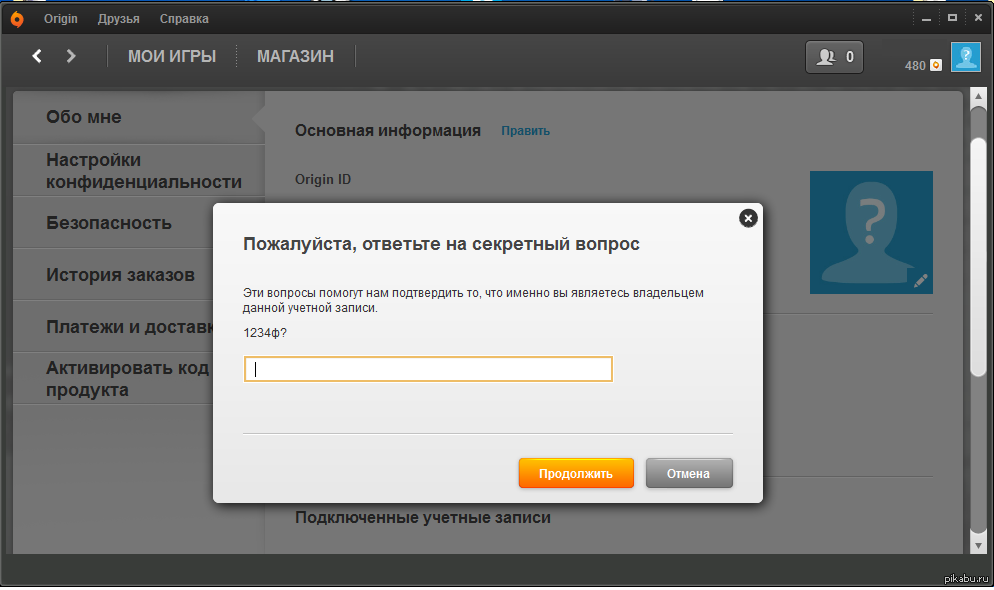Open Платежи и доставка section
Image resolution: width=994 pixels, height=590 pixels.
(x=113, y=327)
